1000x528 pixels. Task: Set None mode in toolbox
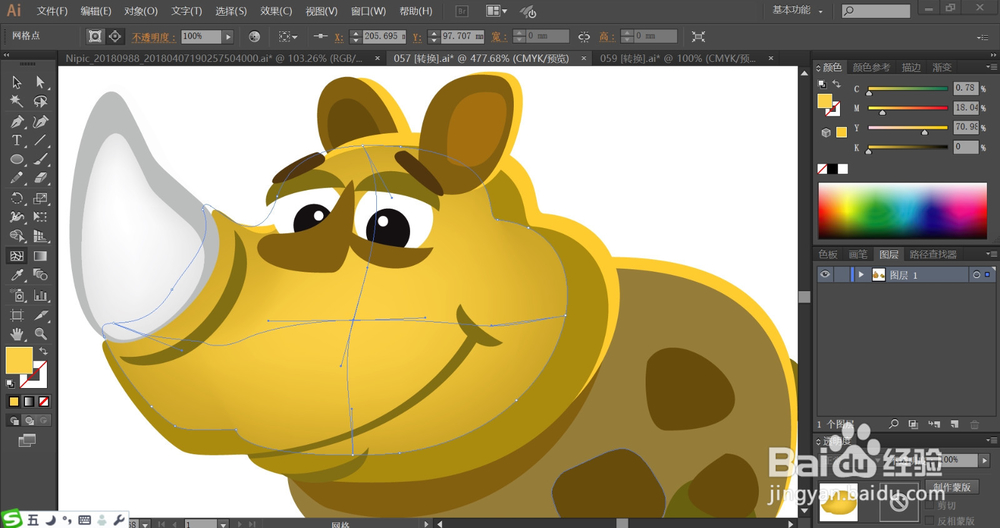tap(44, 401)
